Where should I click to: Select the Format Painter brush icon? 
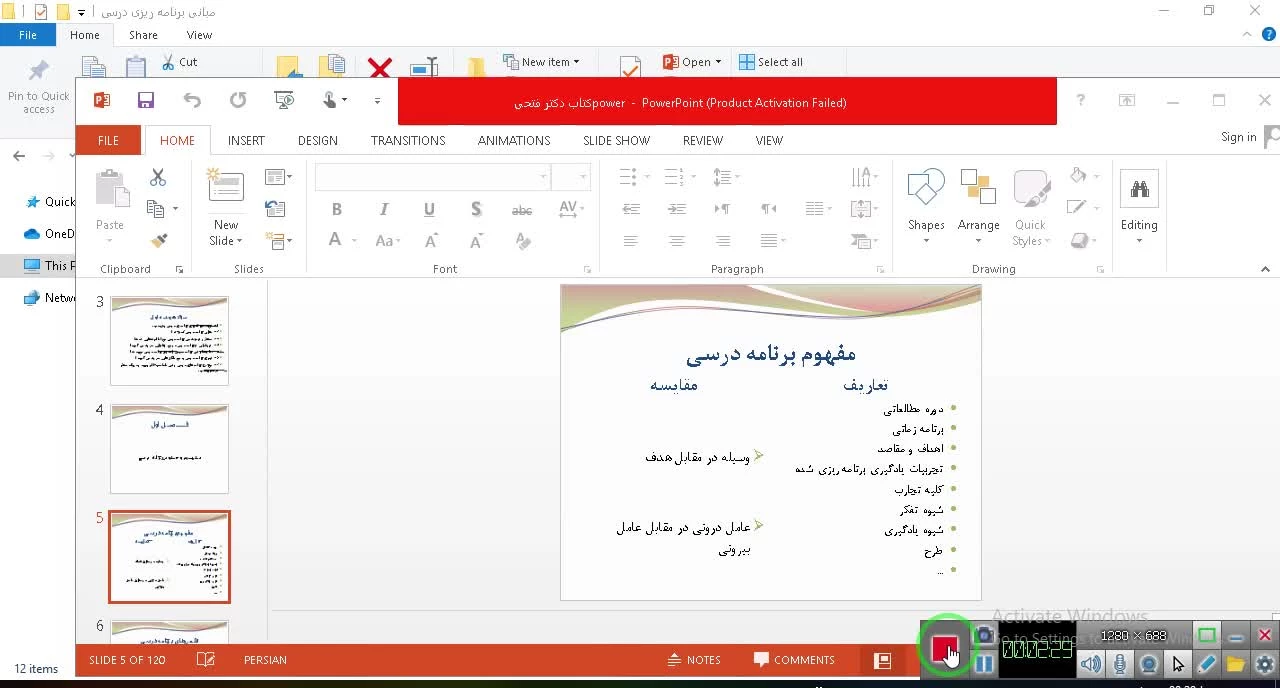coord(158,240)
